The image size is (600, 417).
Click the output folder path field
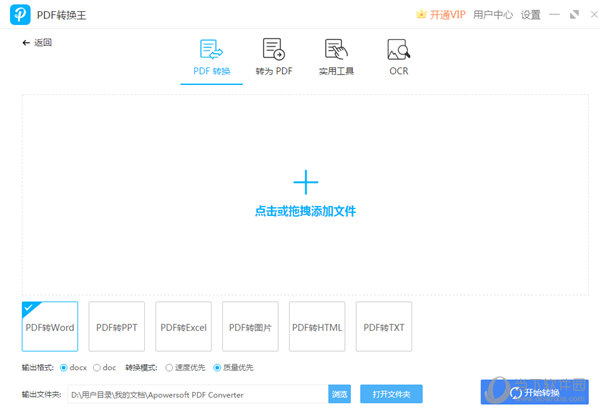(198, 394)
